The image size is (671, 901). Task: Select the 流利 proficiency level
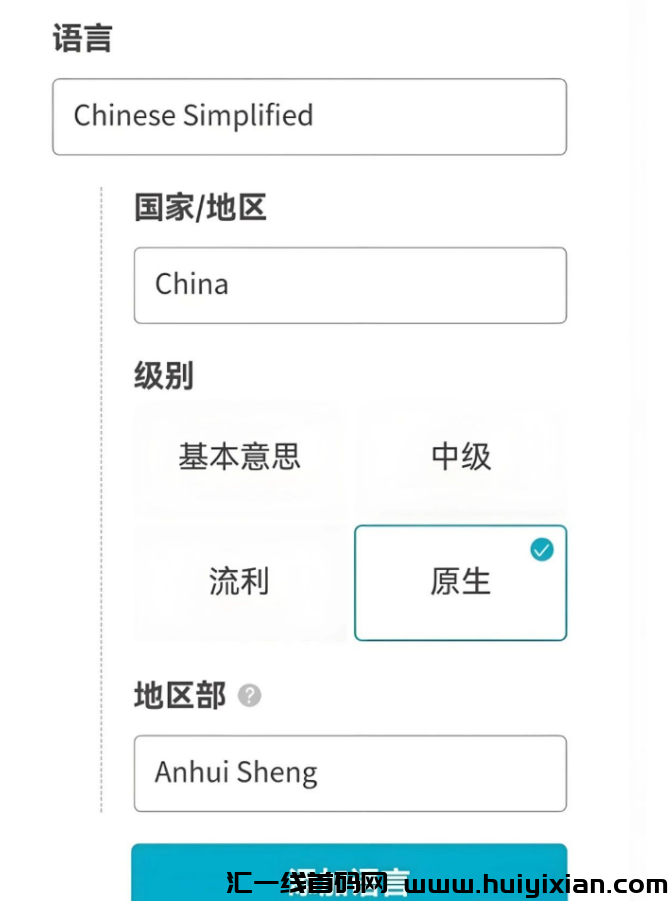(239, 583)
